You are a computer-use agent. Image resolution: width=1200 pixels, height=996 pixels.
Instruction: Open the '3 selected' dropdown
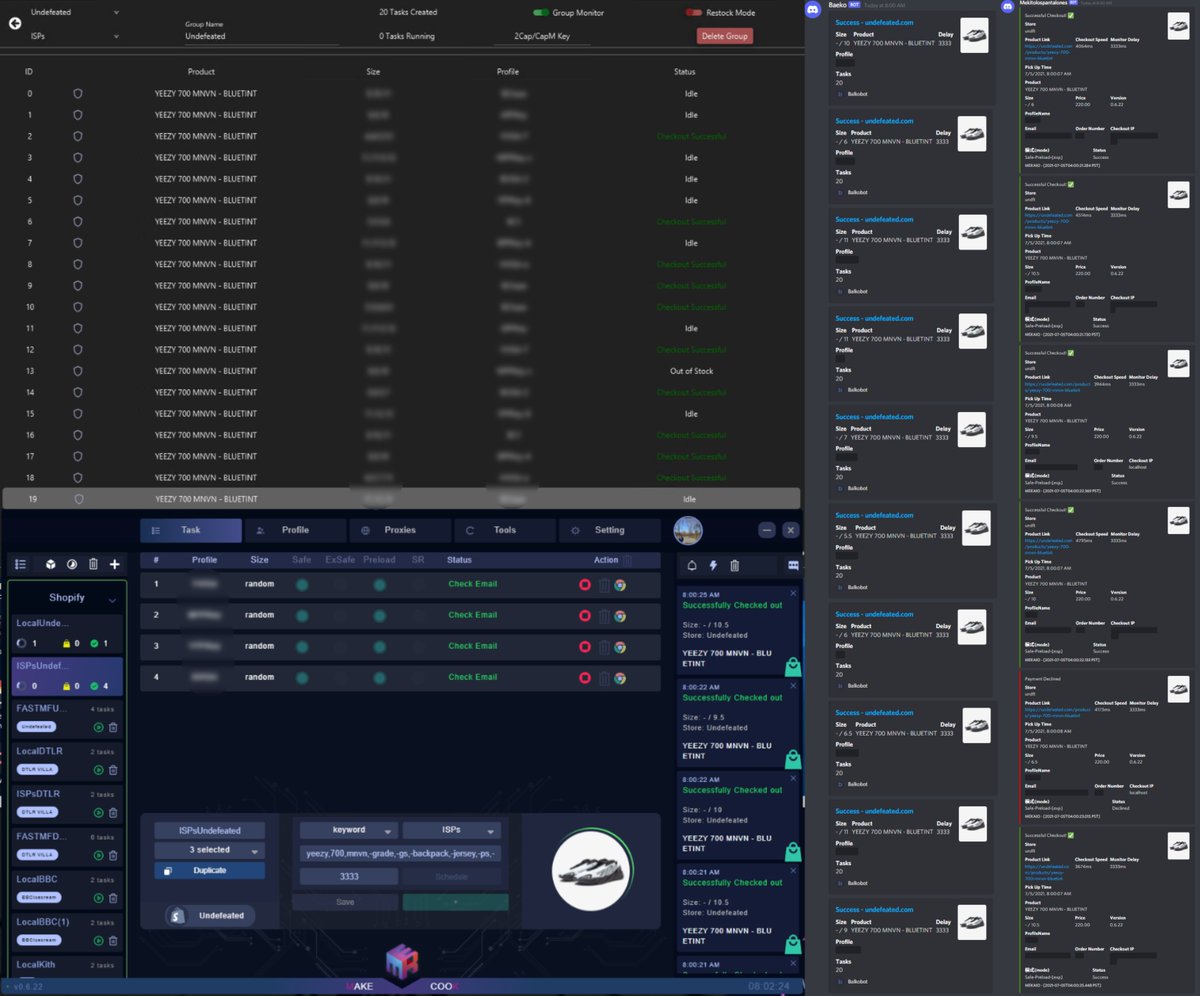[209, 850]
